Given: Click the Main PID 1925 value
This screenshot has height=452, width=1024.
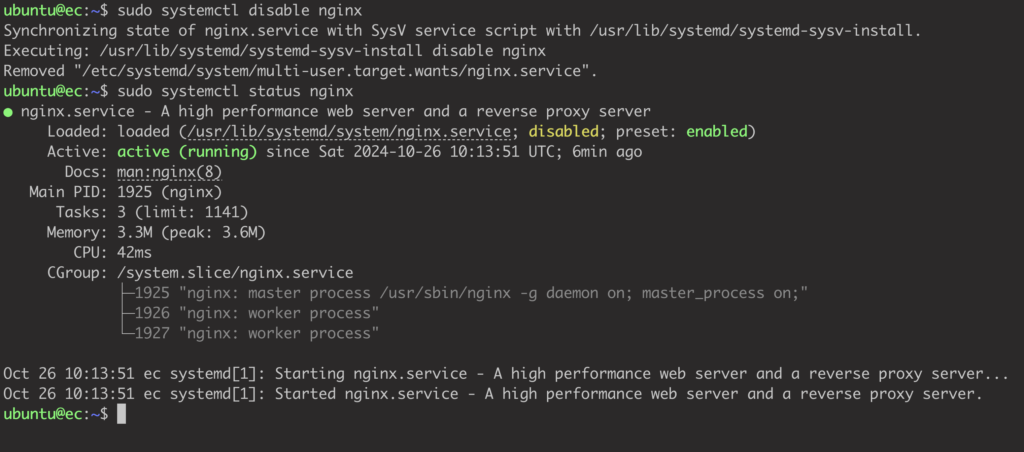Looking at the screenshot, I should [170, 193].
